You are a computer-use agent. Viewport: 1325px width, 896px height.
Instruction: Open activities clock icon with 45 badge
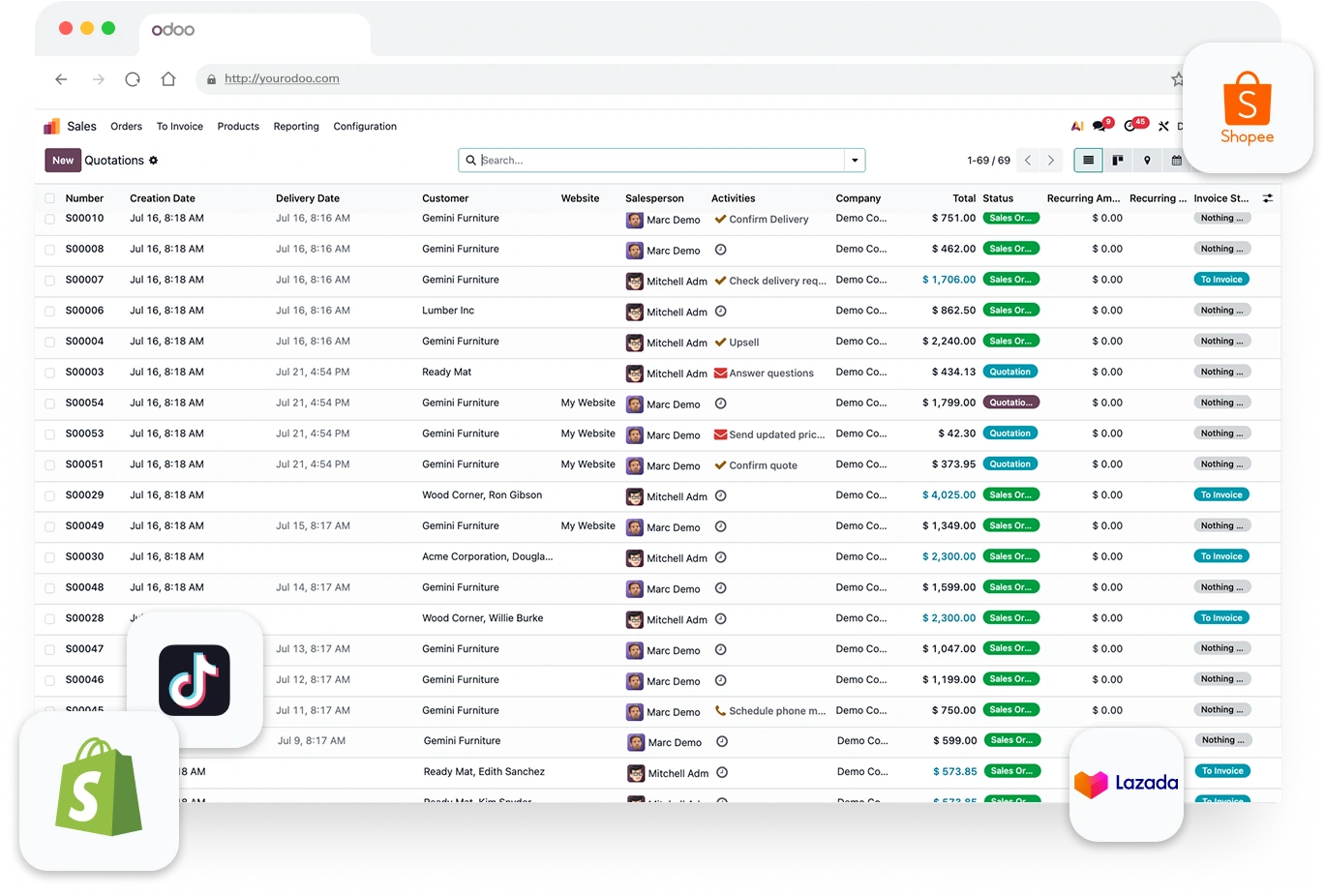1135,125
